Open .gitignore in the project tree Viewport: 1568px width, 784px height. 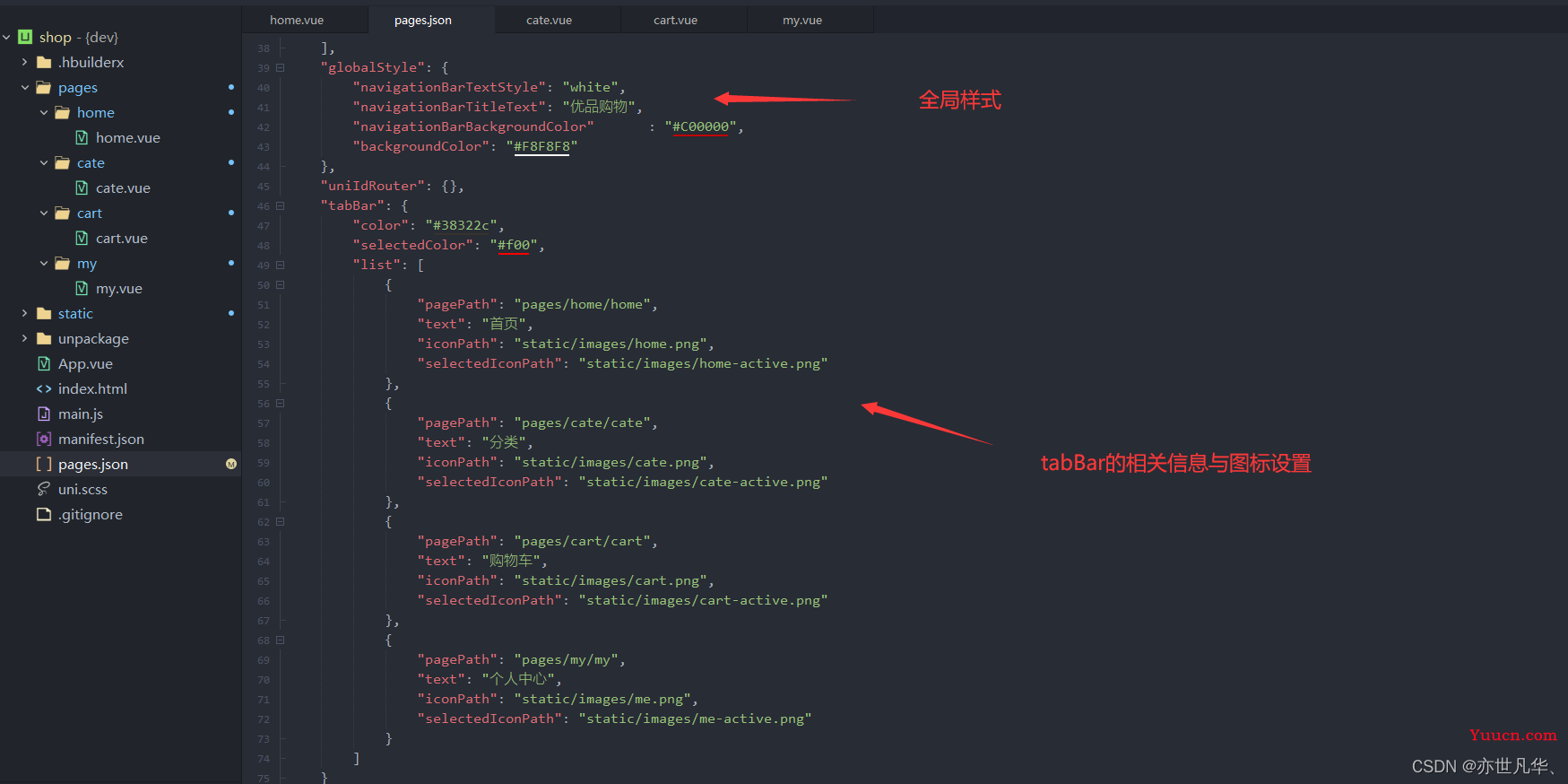coord(91,514)
